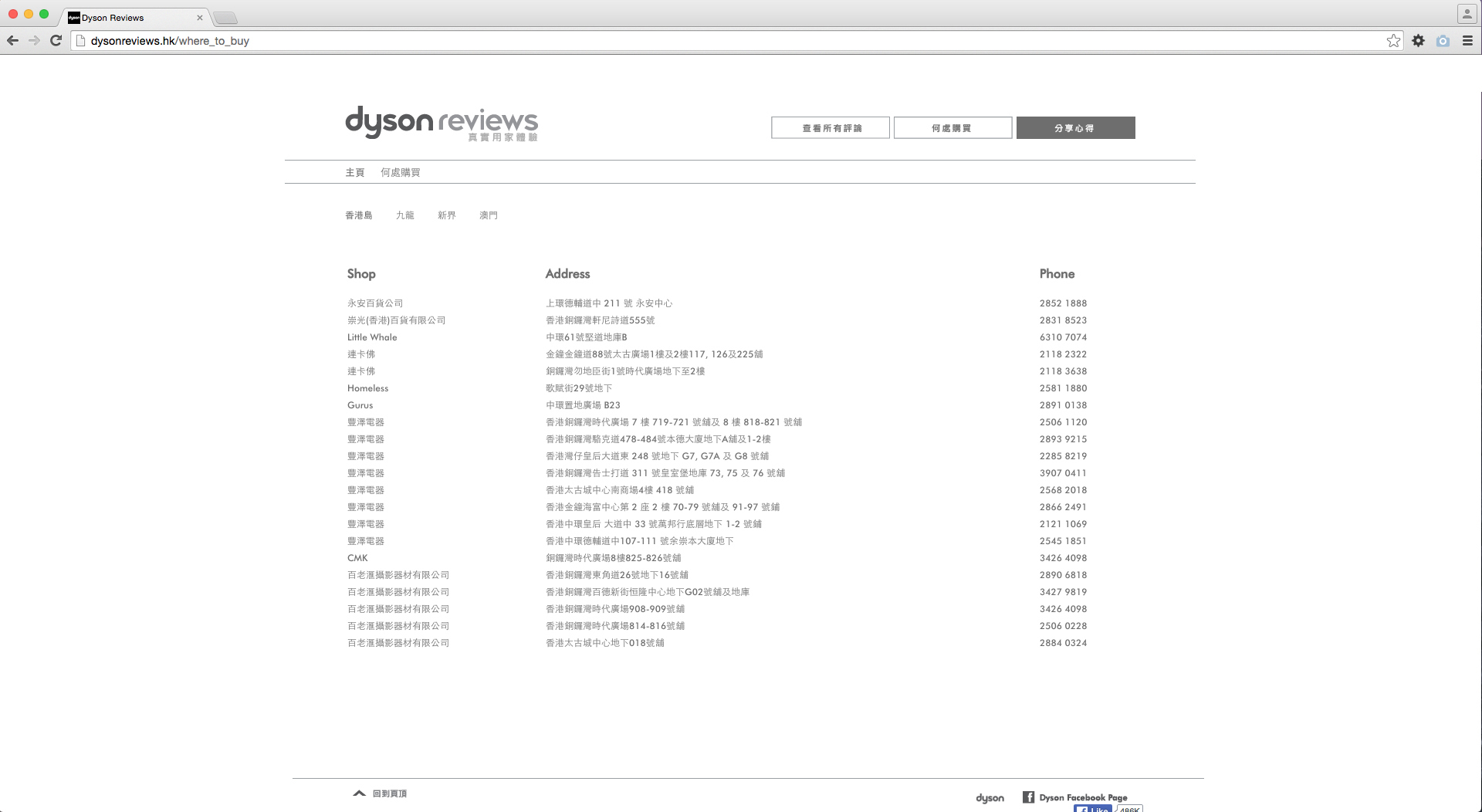1482x812 pixels.
Task: Click the dyson reviews logo
Action: click(x=441, y=123)
